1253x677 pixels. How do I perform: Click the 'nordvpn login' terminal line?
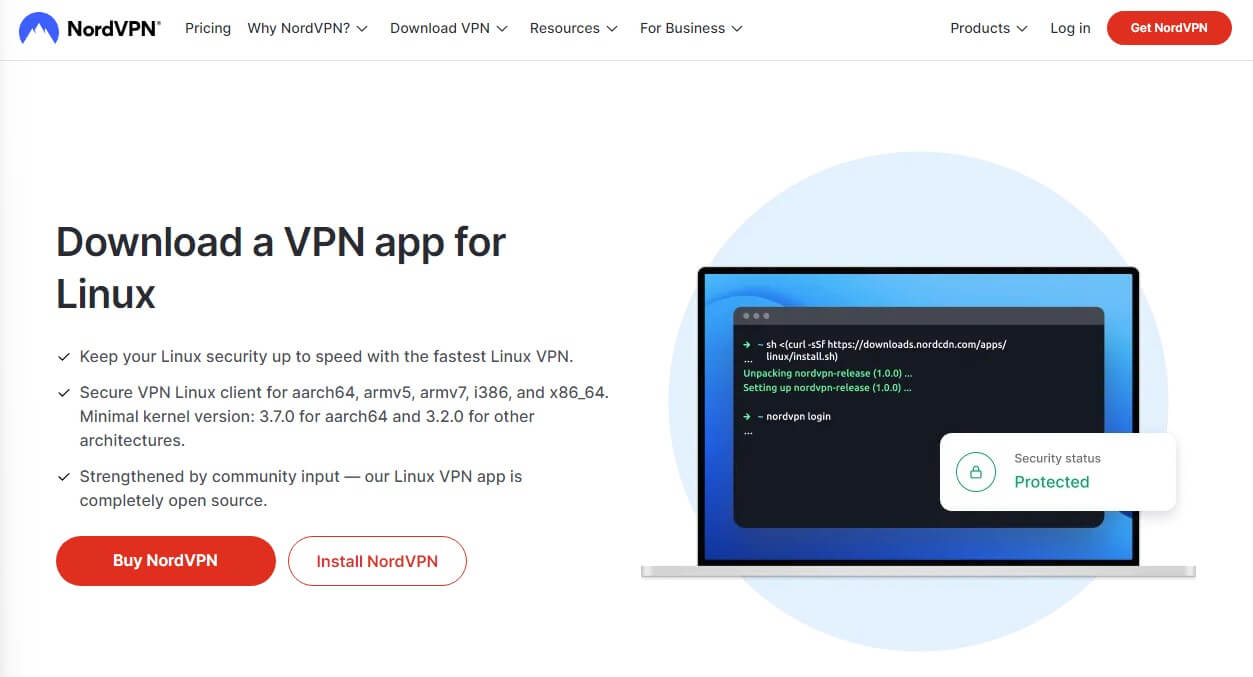pos(787,416)
